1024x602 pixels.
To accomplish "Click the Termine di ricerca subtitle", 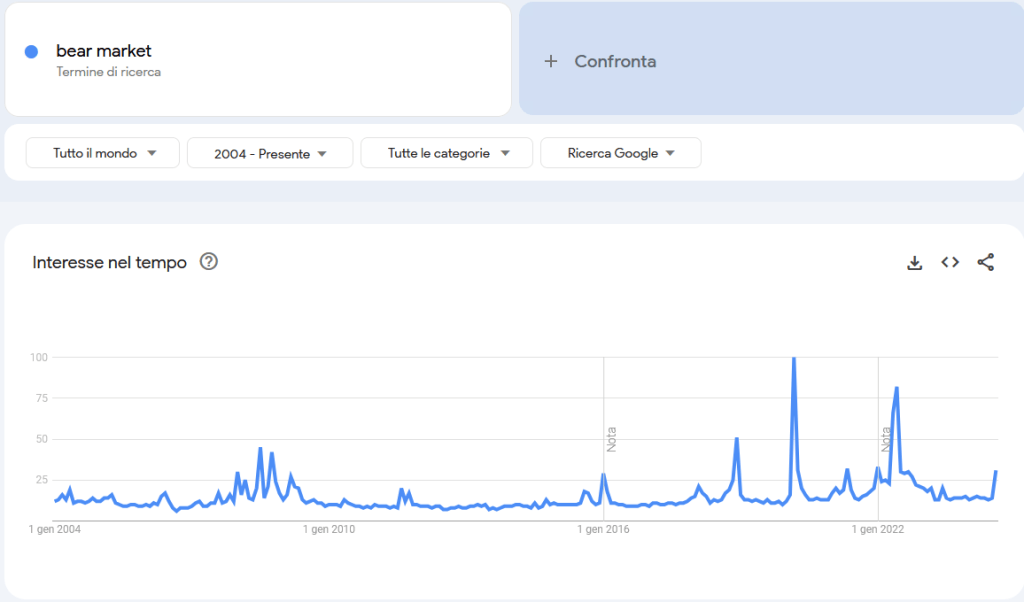I will pyautogui.click(x=108, y=72).
